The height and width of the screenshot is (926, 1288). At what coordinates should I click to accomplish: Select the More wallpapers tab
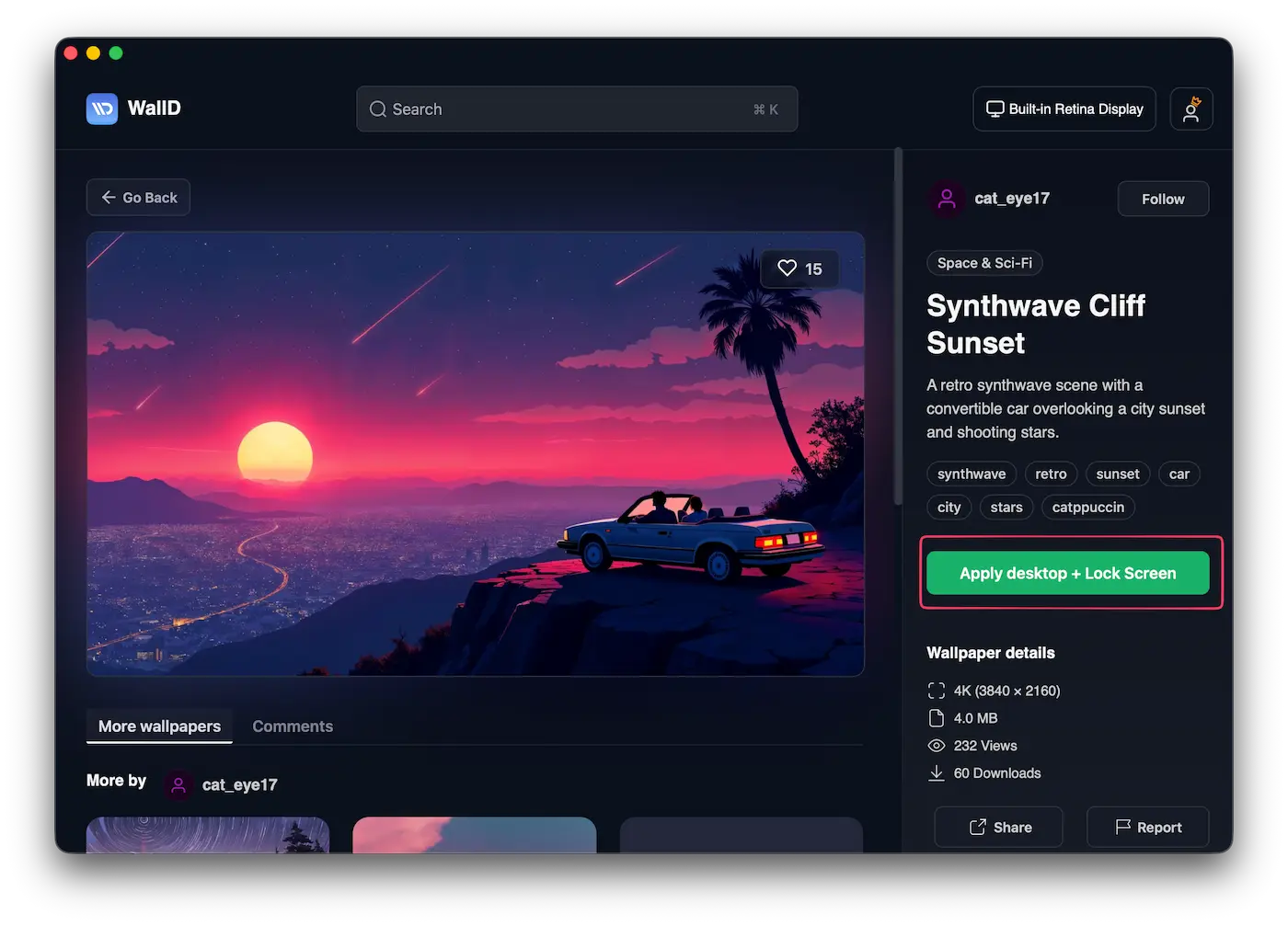[159, 726]
